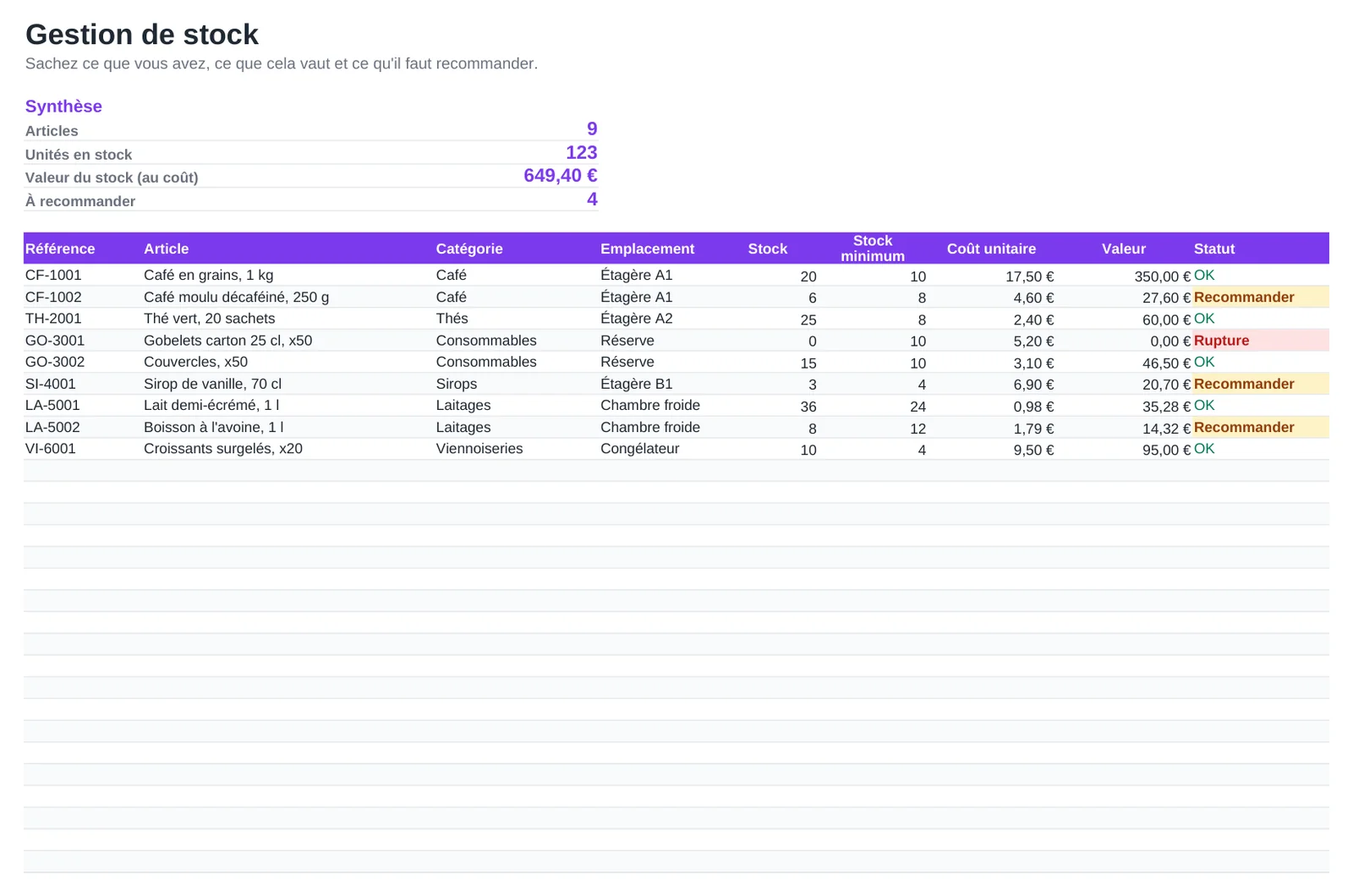1353x896 pixels.
Task: Select 'Café en grains, 1 kg' cell
Action: click(209, 275)
